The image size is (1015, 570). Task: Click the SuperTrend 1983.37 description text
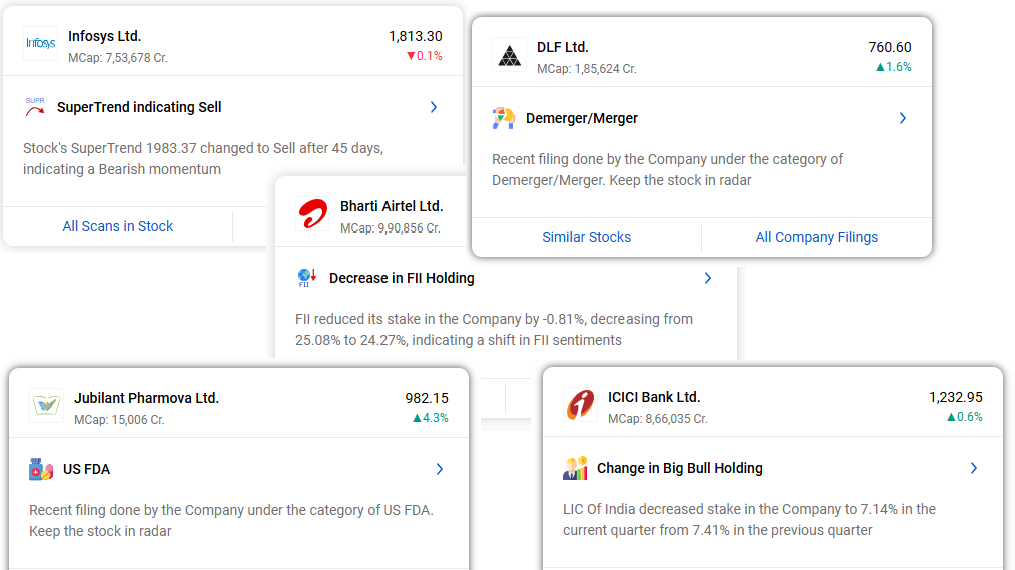point(203,159)
